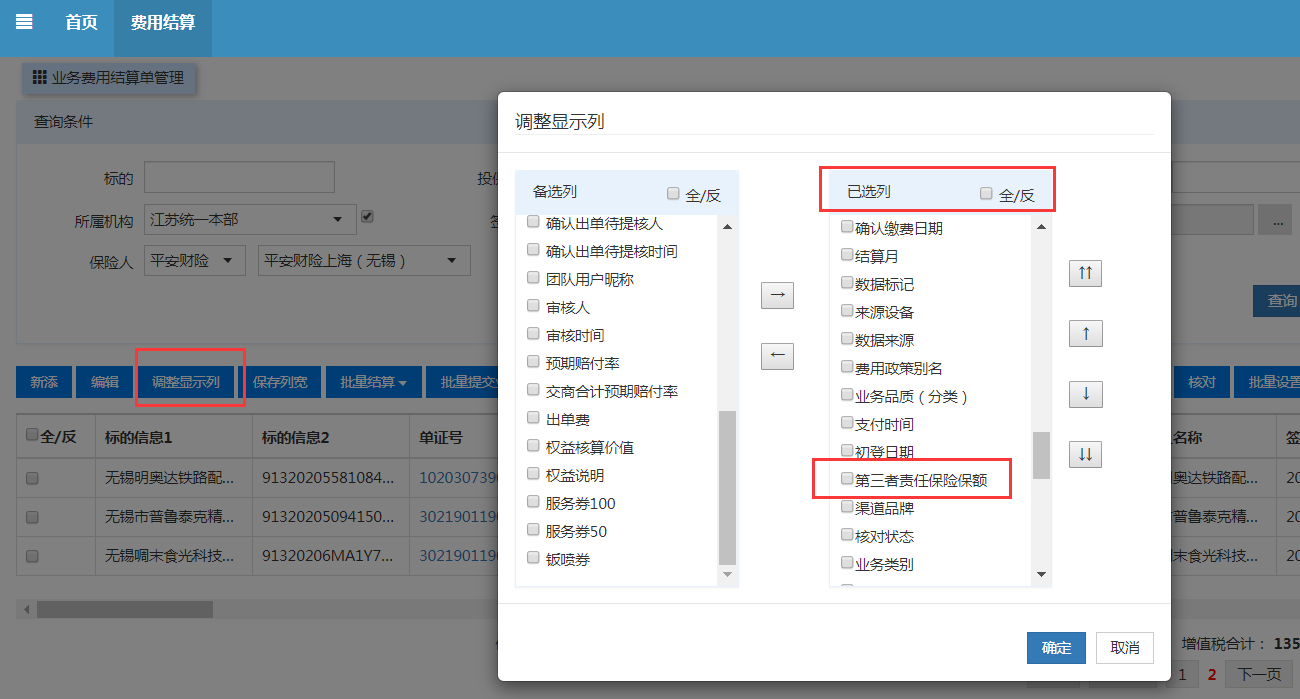Cancel dialog with 取消 button
The image size is (1300, 699).
coord(1125,647)
